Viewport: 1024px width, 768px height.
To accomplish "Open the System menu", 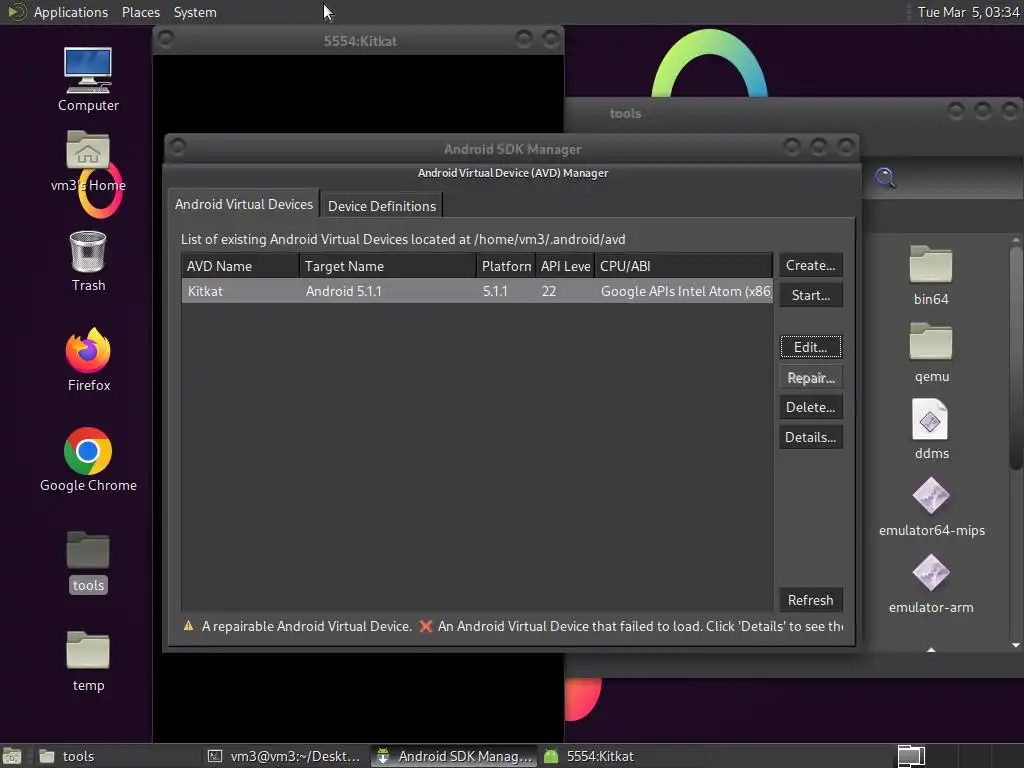I will [x=195, y=12].
